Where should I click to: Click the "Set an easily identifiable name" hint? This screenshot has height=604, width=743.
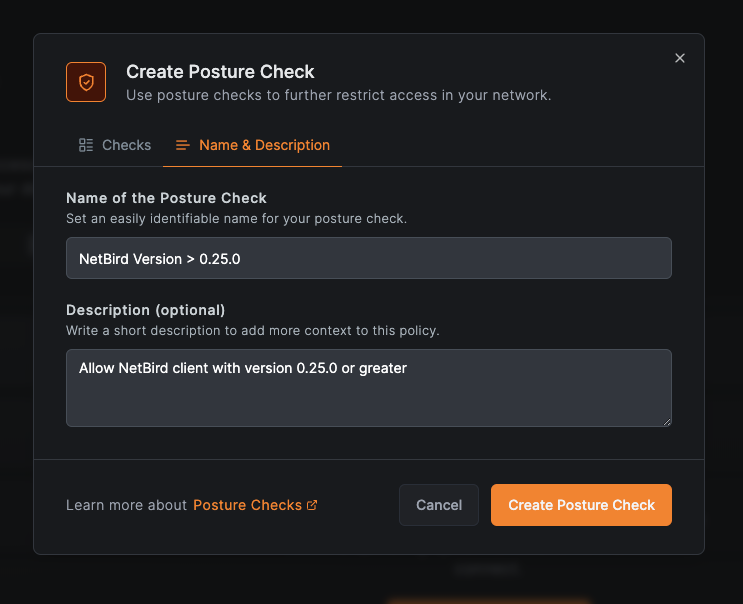point(236,218)
